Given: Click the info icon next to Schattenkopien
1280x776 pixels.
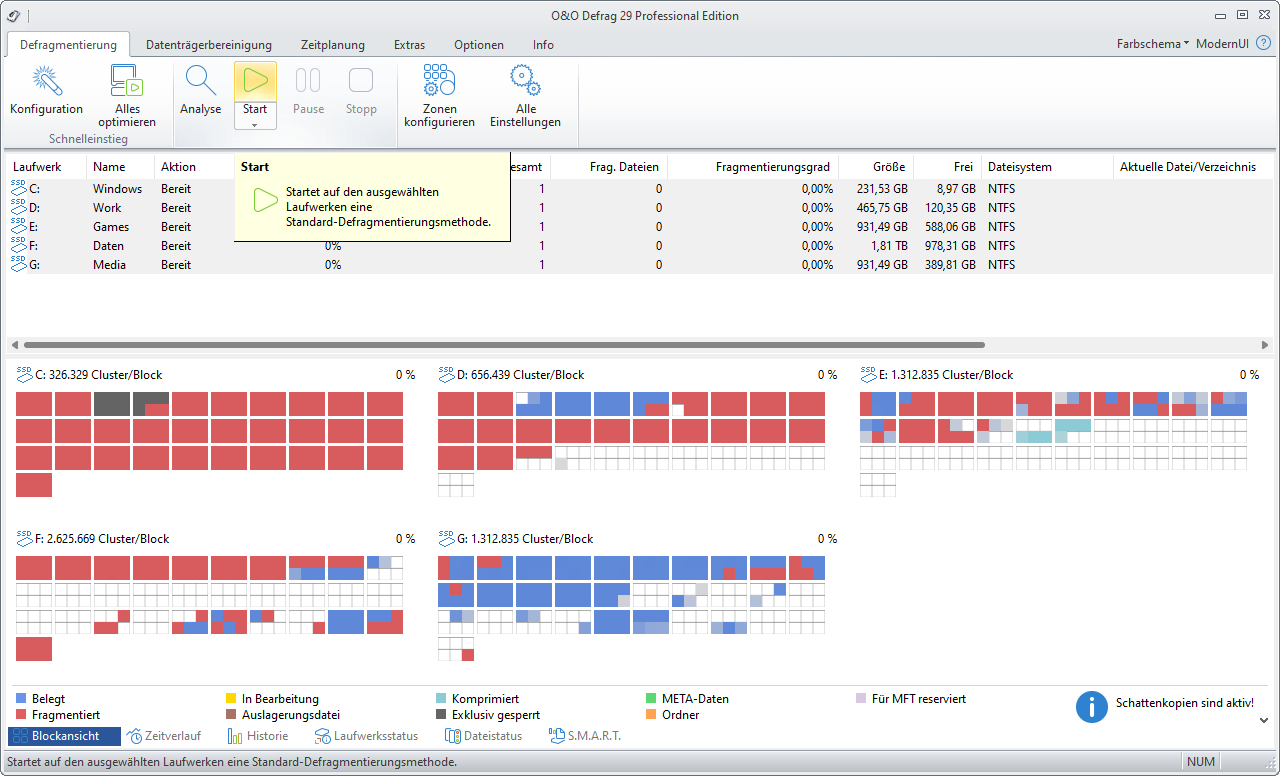Looking at the screenshot, I should click(1092, 706).
